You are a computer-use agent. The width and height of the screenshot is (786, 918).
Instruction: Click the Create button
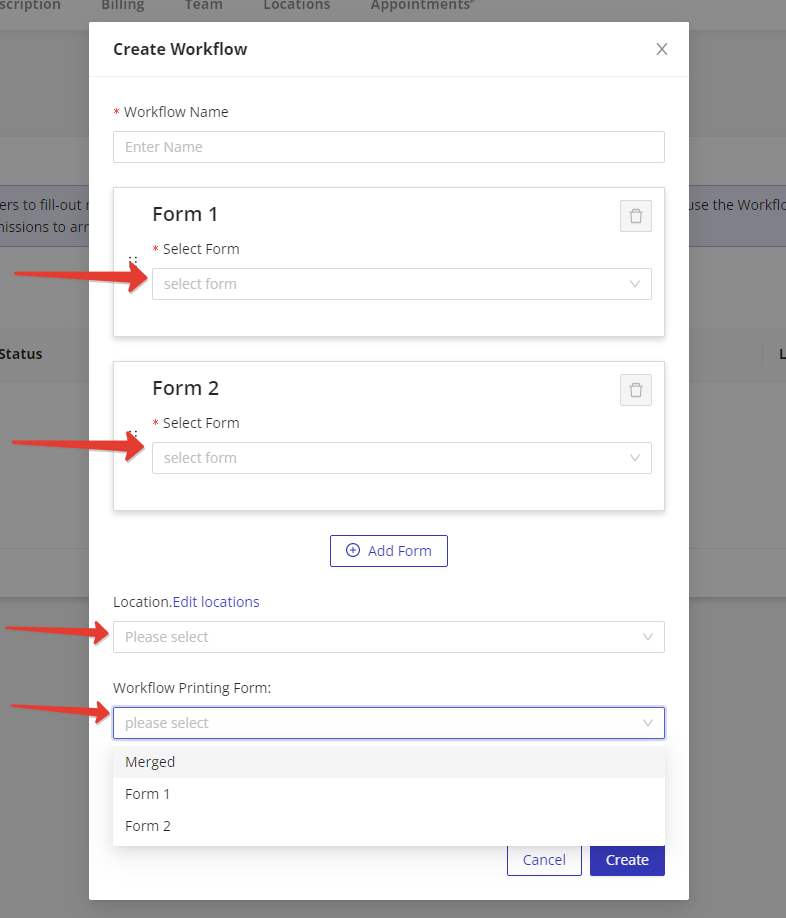click(627, 860)
